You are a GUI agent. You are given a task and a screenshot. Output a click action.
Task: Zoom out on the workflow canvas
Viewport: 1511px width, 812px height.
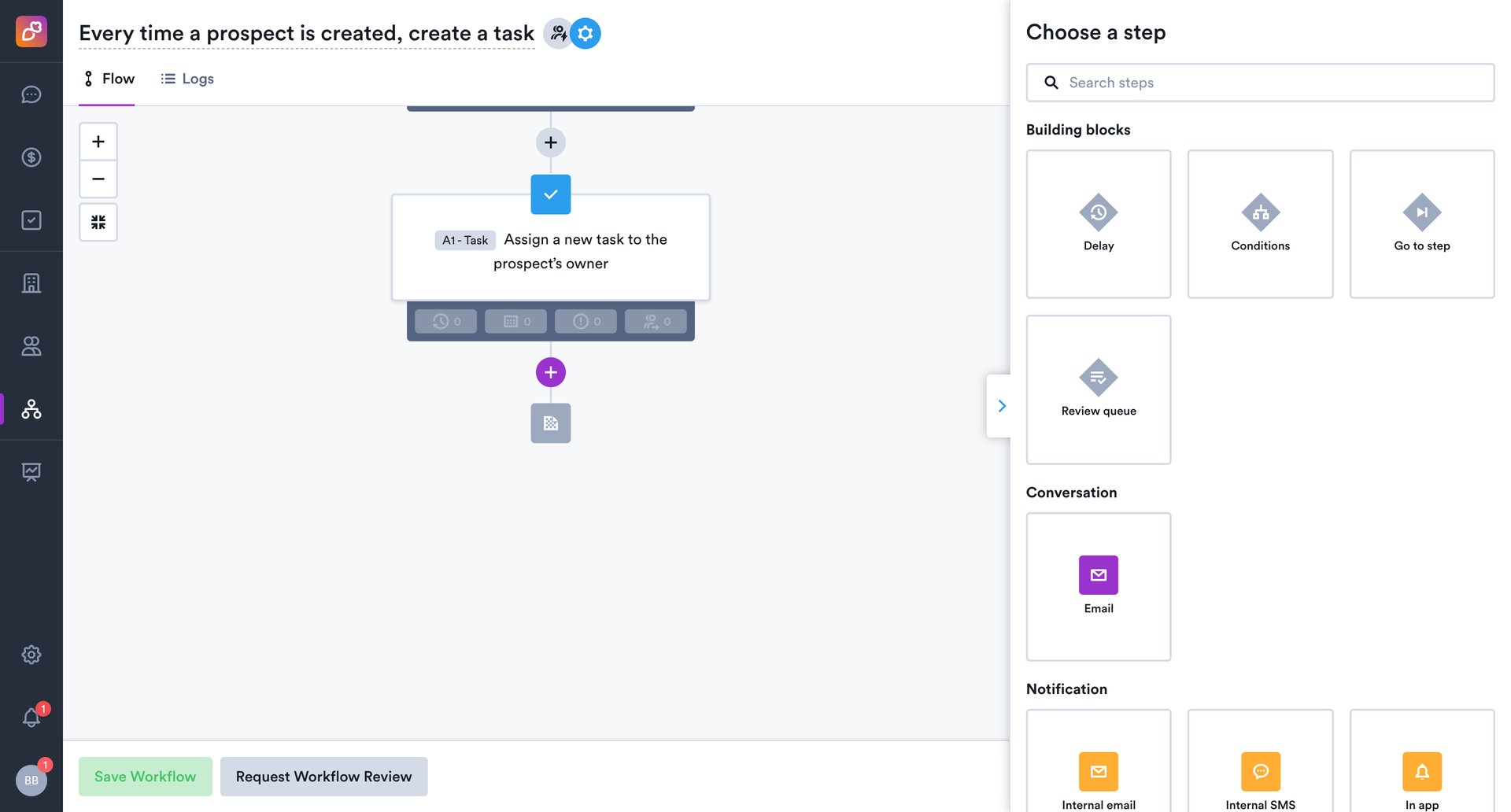98,179
